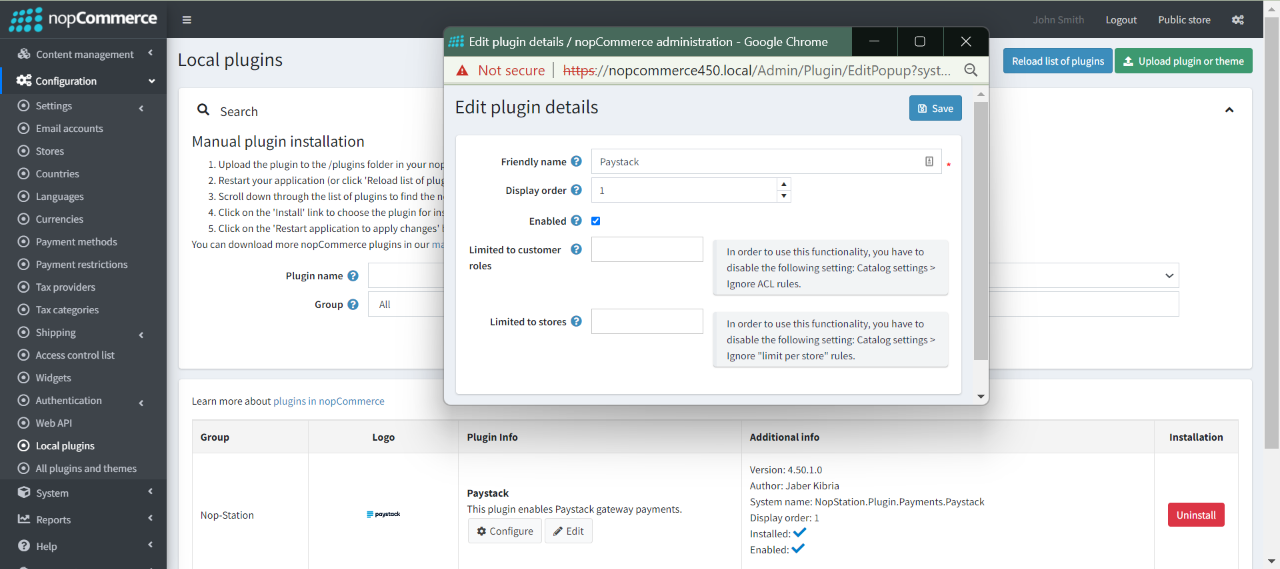Click the Not secure warning icon
The width and height of the screenshot is (1280, 569).
point(462,71)
